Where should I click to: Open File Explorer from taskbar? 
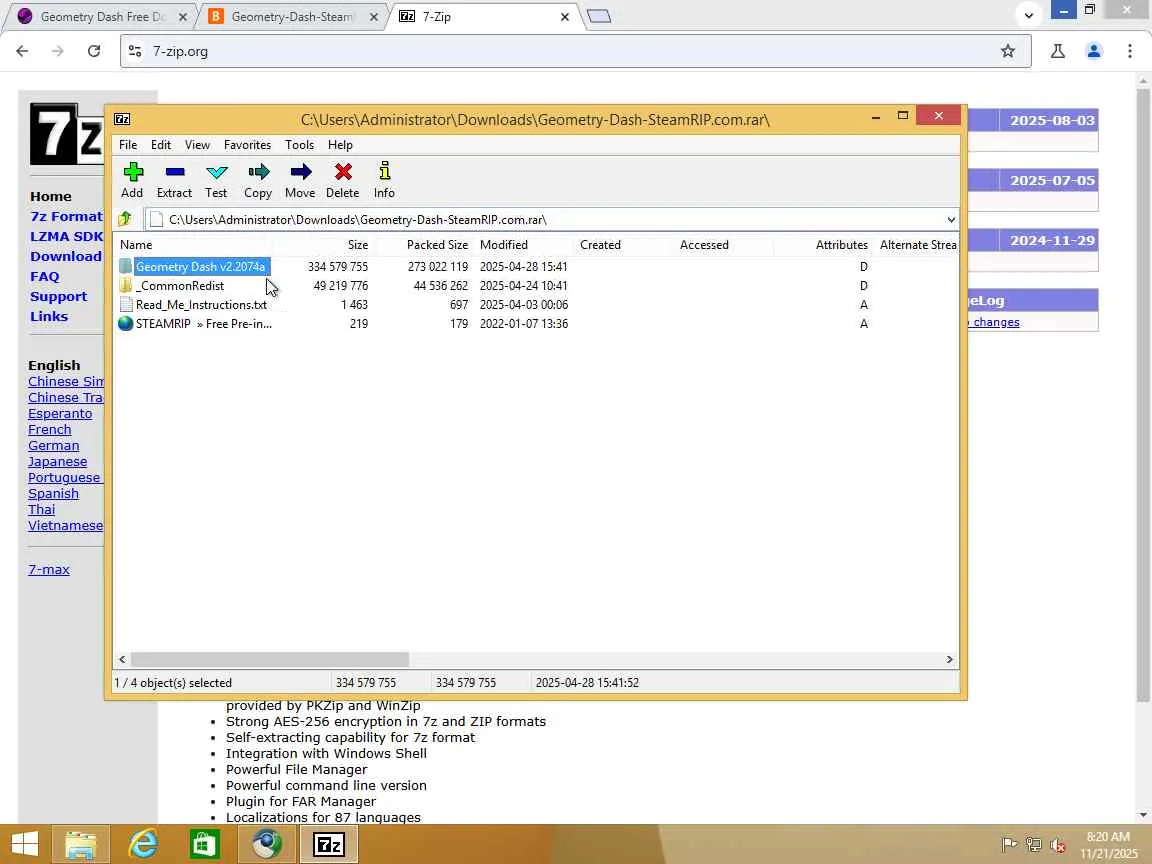click(80, 844)
